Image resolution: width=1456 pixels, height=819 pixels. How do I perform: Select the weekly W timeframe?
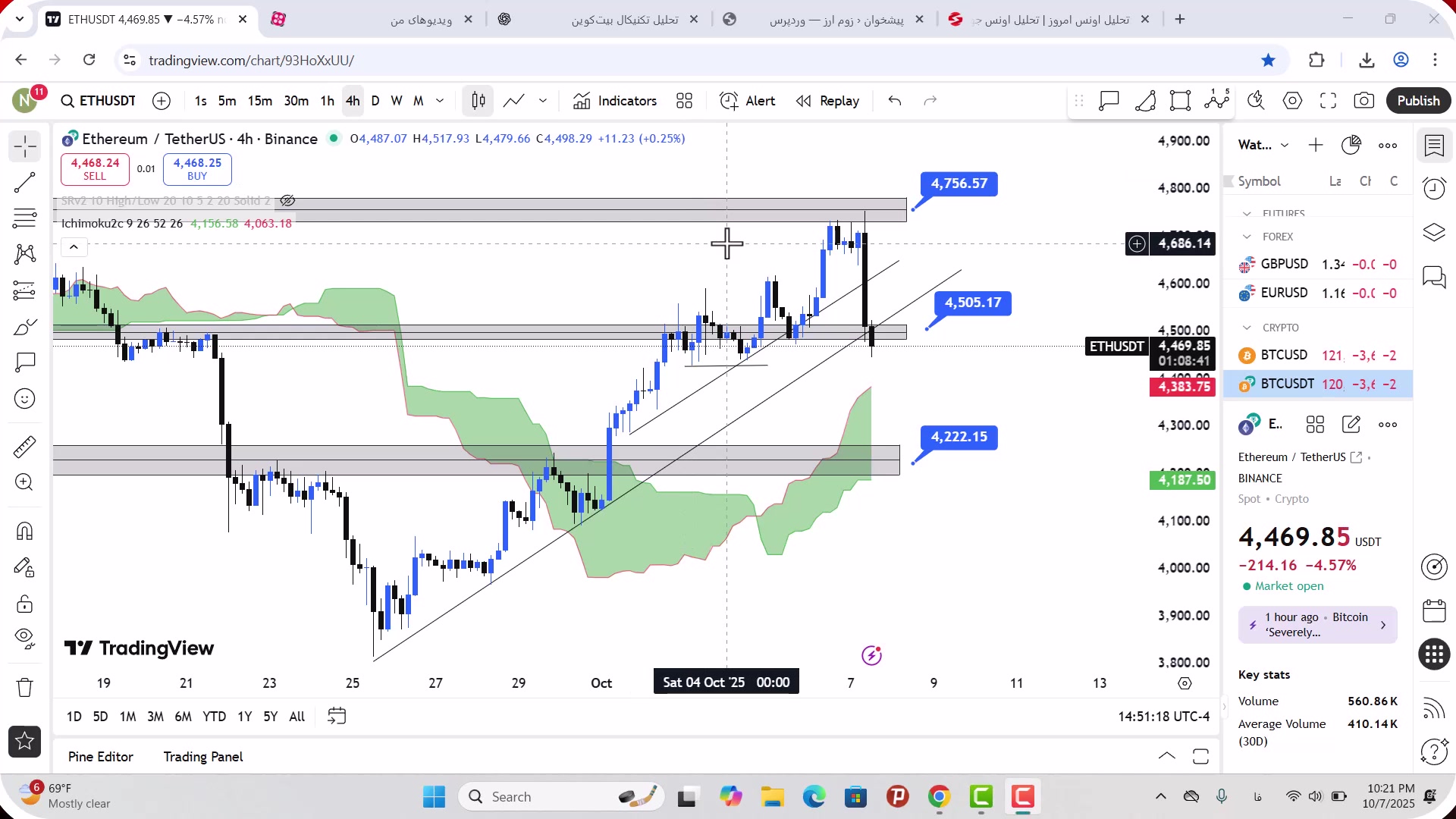point(397,101)
